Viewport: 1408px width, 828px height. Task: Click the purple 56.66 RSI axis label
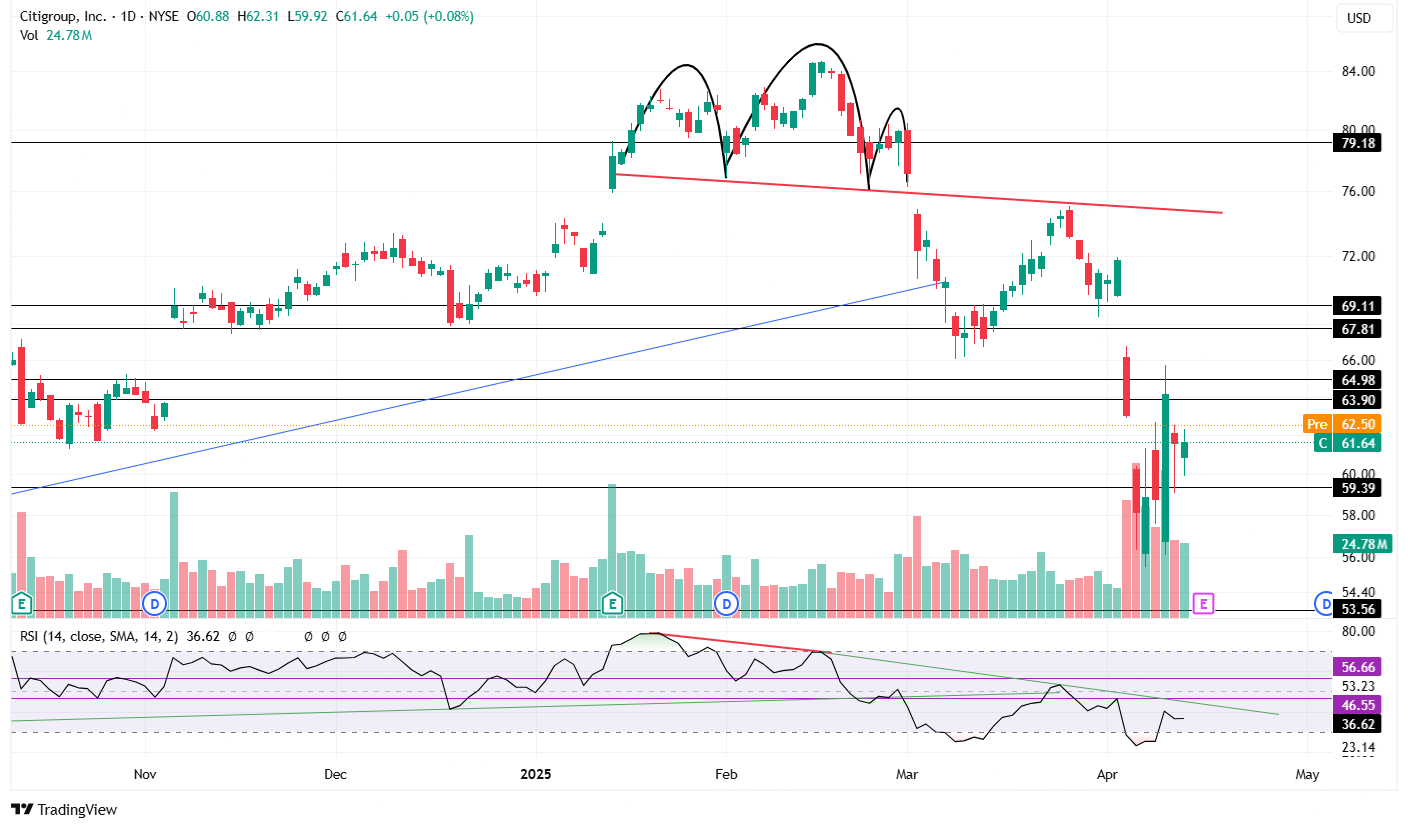click(x=1359, y=666)
